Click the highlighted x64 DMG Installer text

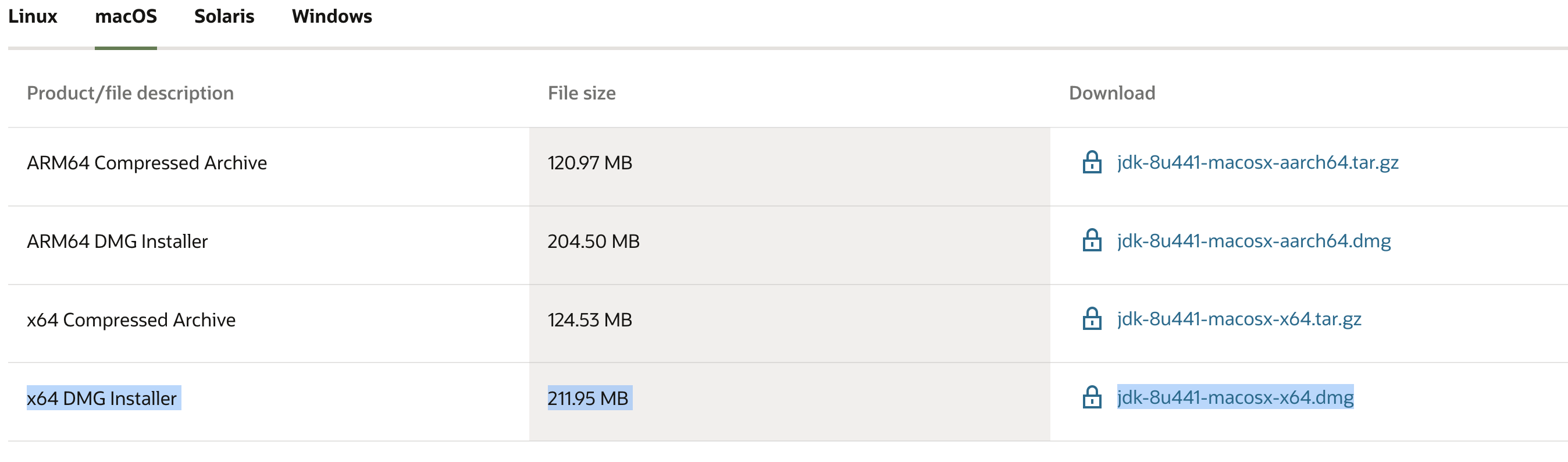tap(102, 399)
